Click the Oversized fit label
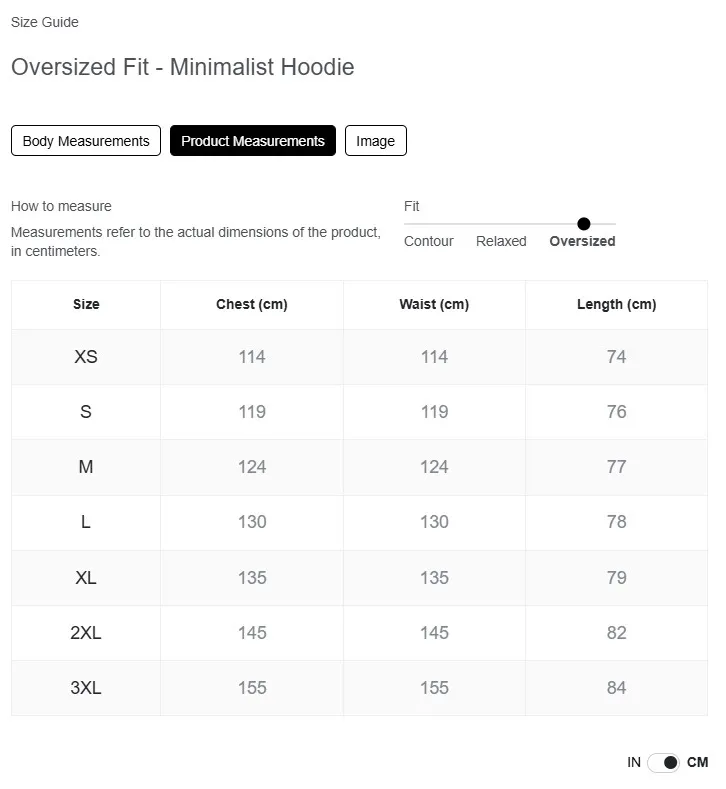 click(x=582, y=242)
